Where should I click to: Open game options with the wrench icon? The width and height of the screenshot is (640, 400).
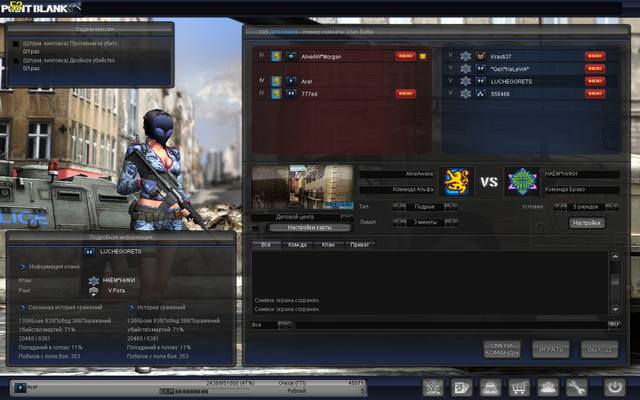tap(576, 387)
